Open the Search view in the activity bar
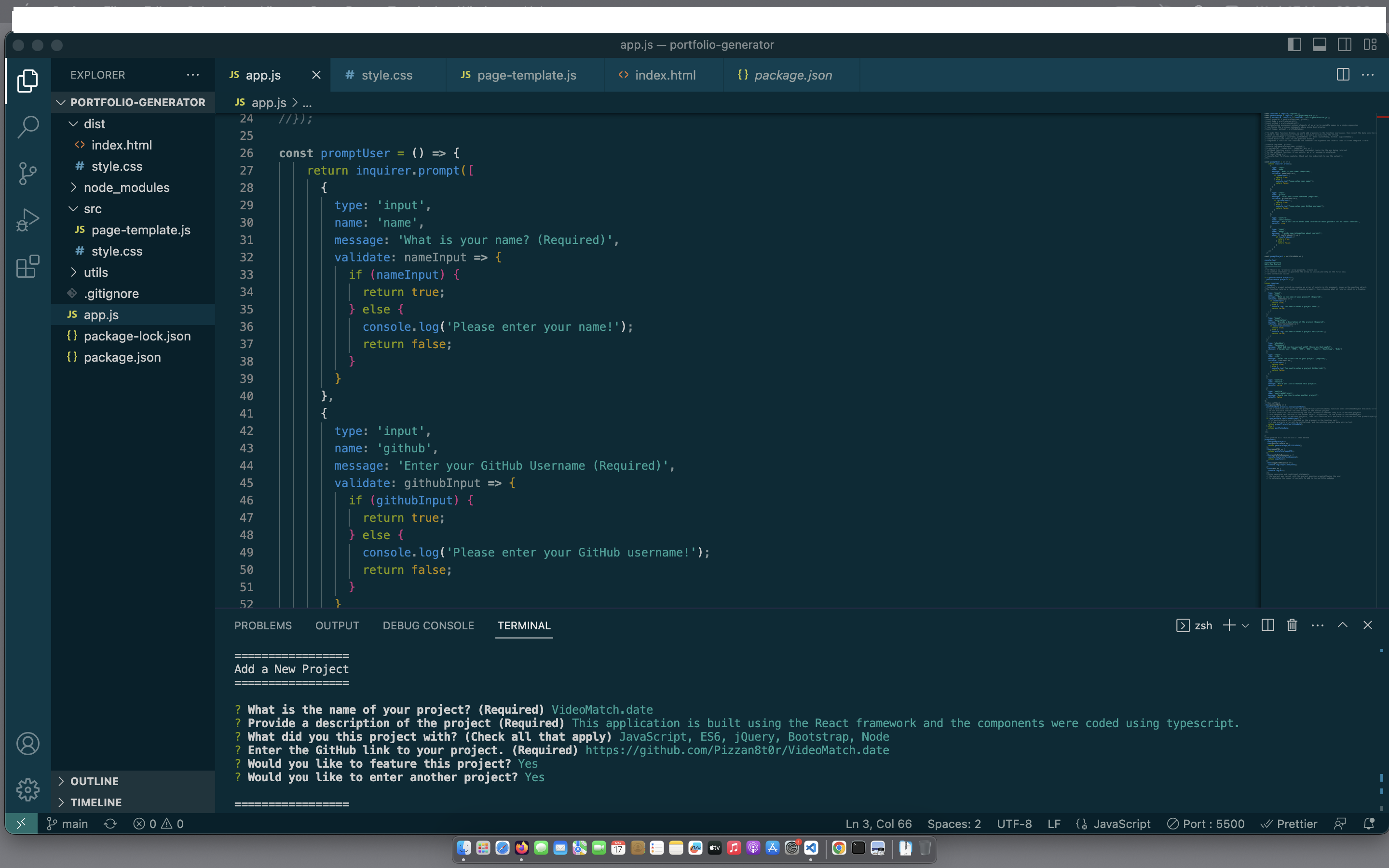 (x=27, y=127)
